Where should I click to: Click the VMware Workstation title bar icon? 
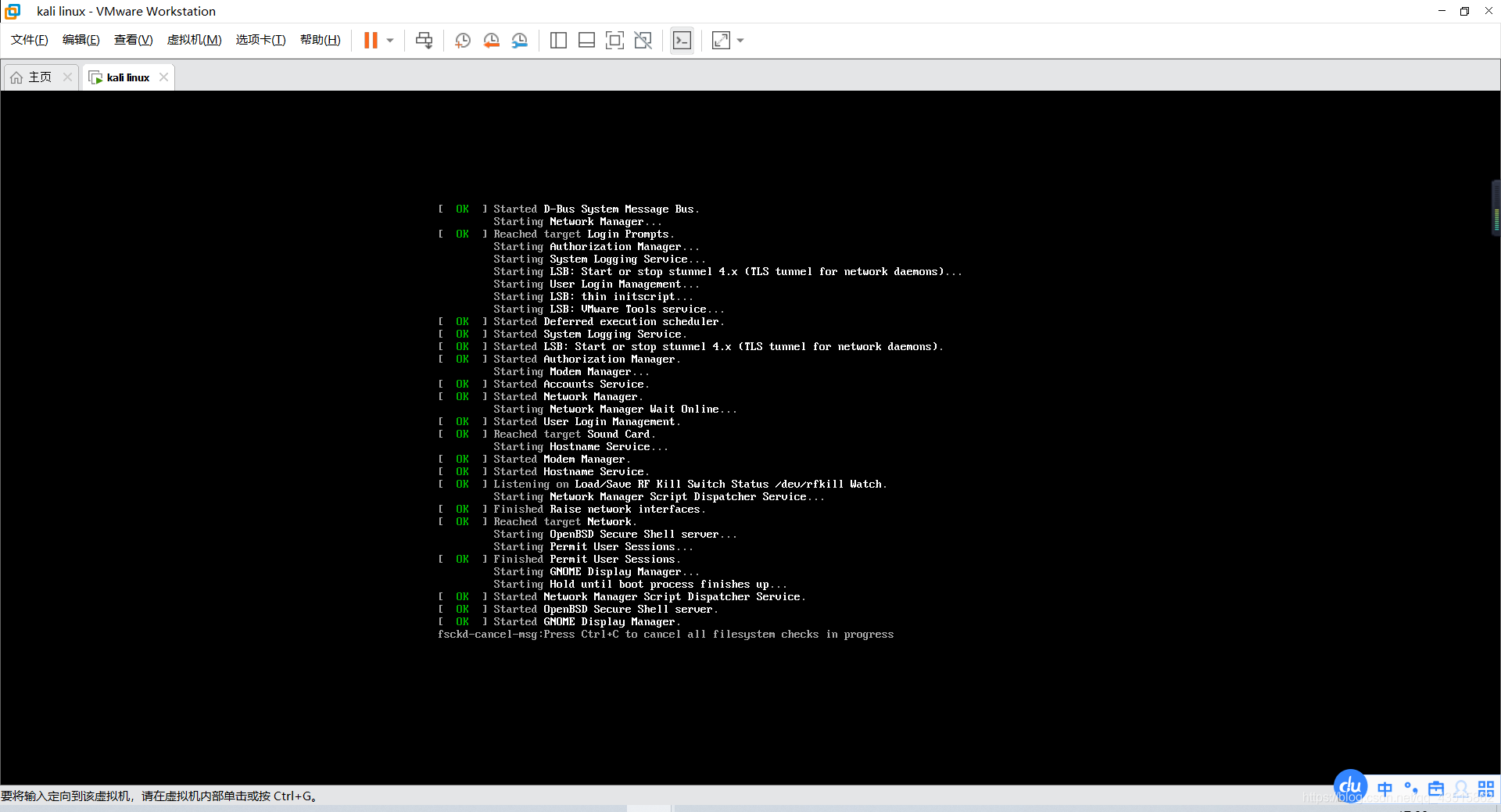[x=13, y=11]
